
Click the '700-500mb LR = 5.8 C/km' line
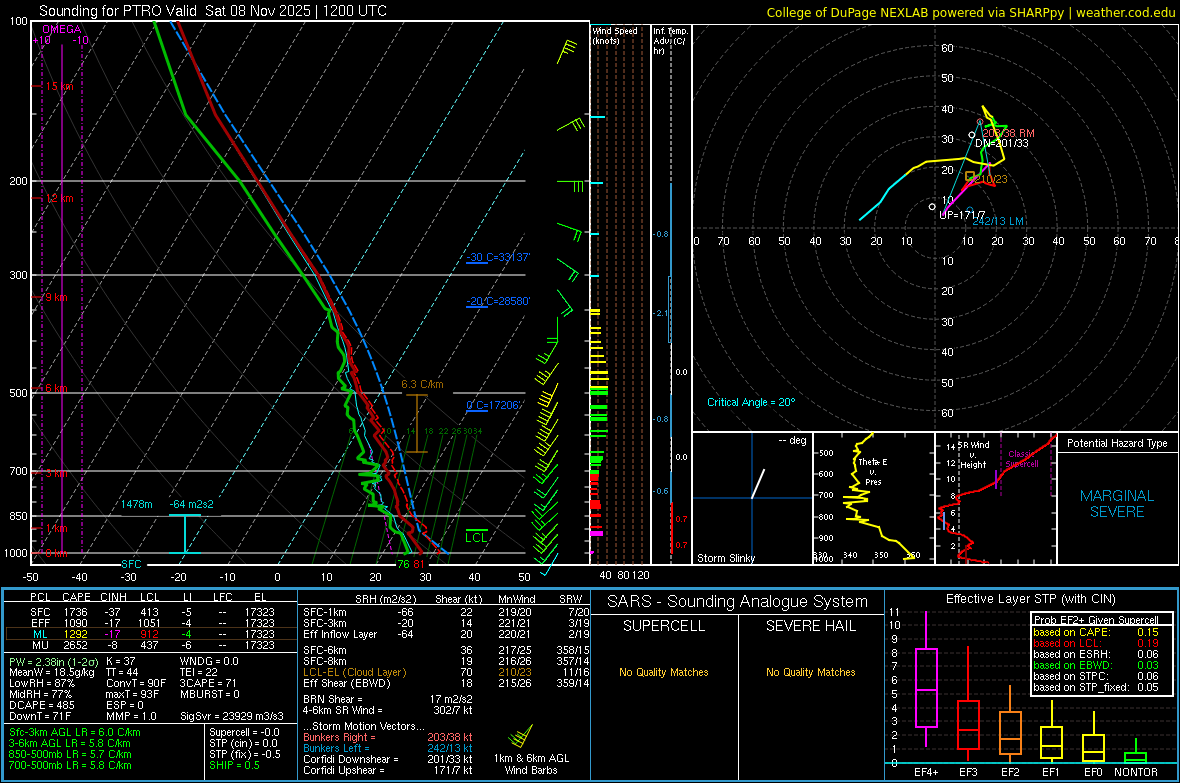click(x=70, y=765)
